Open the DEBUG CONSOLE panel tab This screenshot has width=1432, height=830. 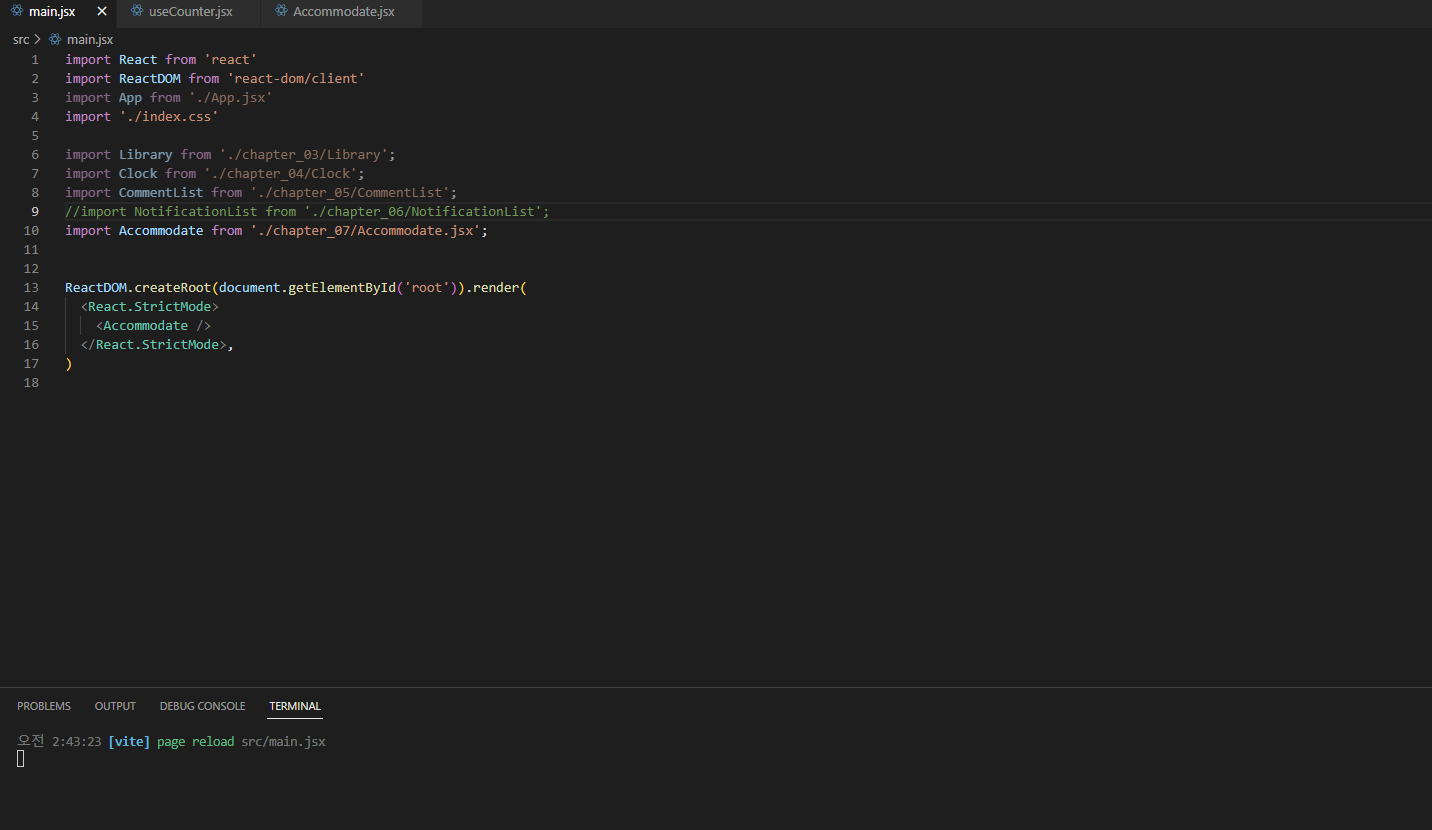pyautogui.click(x=202, y=706)
